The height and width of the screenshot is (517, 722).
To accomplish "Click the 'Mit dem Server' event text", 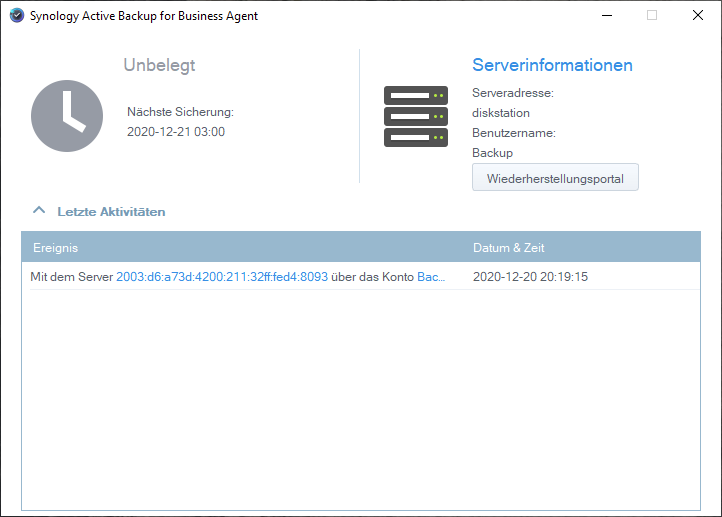I will (x=71, y=277).
